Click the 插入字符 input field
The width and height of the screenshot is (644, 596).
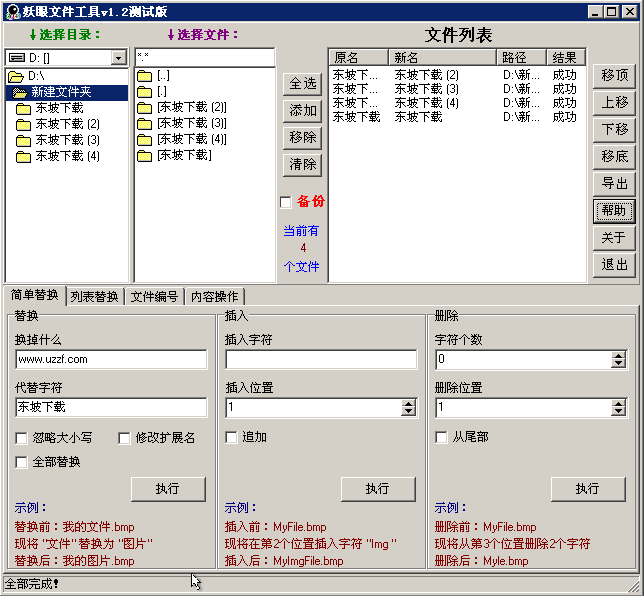tap(321, 360)
